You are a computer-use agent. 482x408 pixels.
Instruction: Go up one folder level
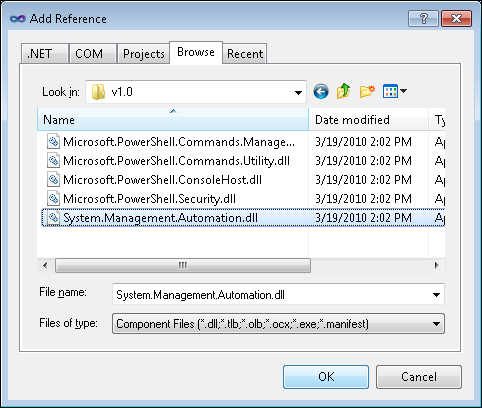[343, 91]
